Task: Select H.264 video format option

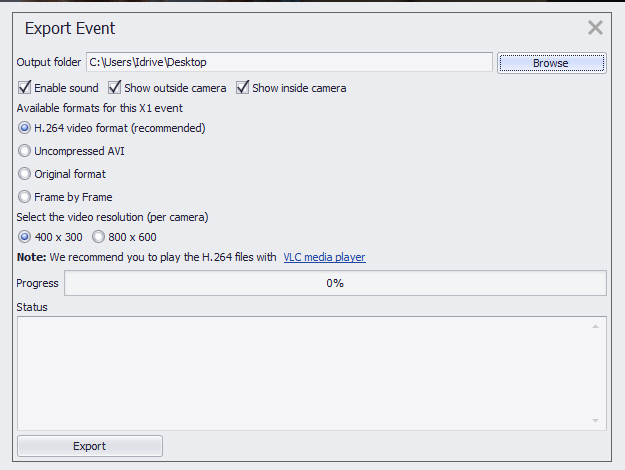Action: [x=25, y=128]
